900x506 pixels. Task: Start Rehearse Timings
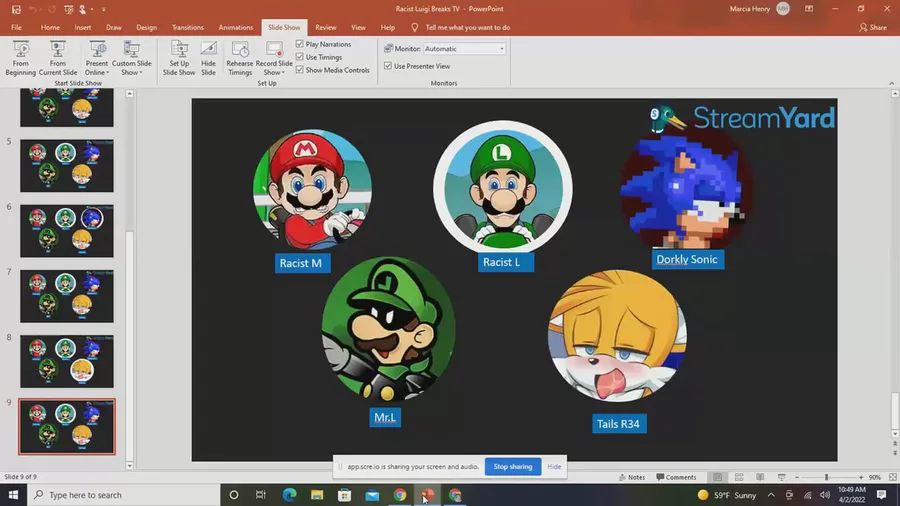(240, 58)
